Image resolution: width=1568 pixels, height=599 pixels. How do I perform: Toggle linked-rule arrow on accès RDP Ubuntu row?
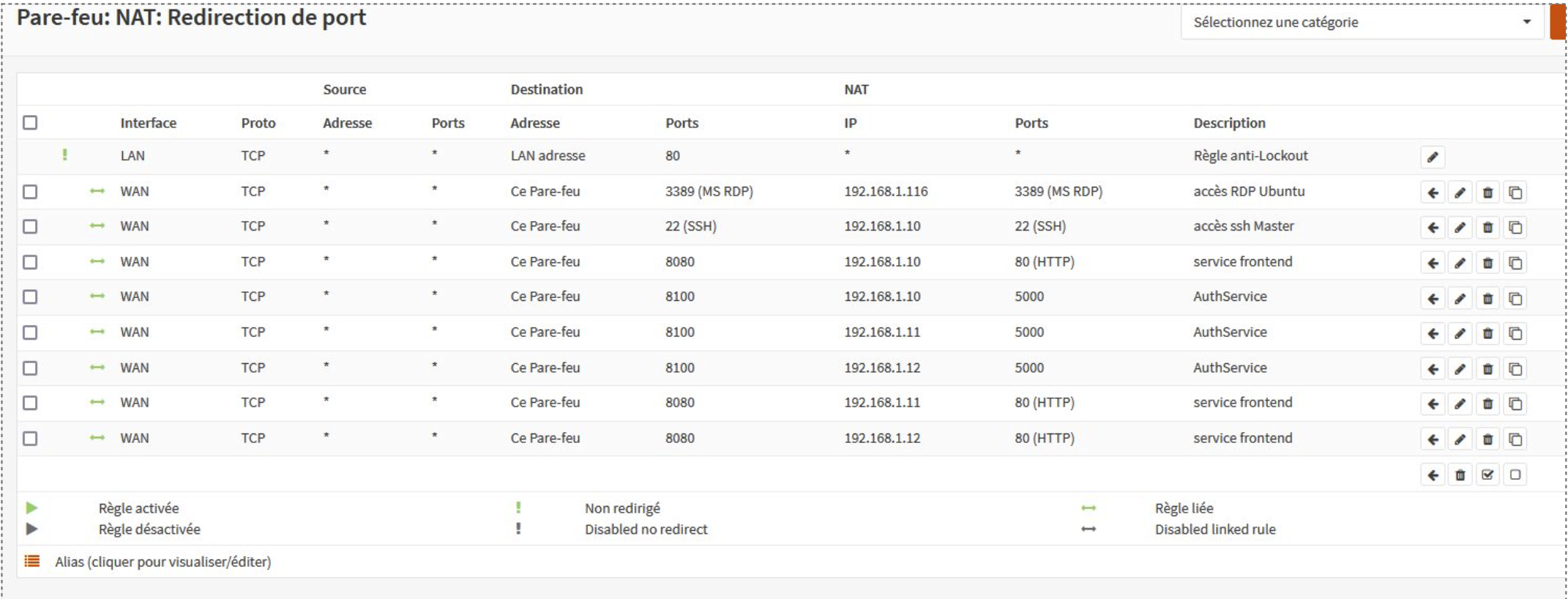(x=97, y=191)
